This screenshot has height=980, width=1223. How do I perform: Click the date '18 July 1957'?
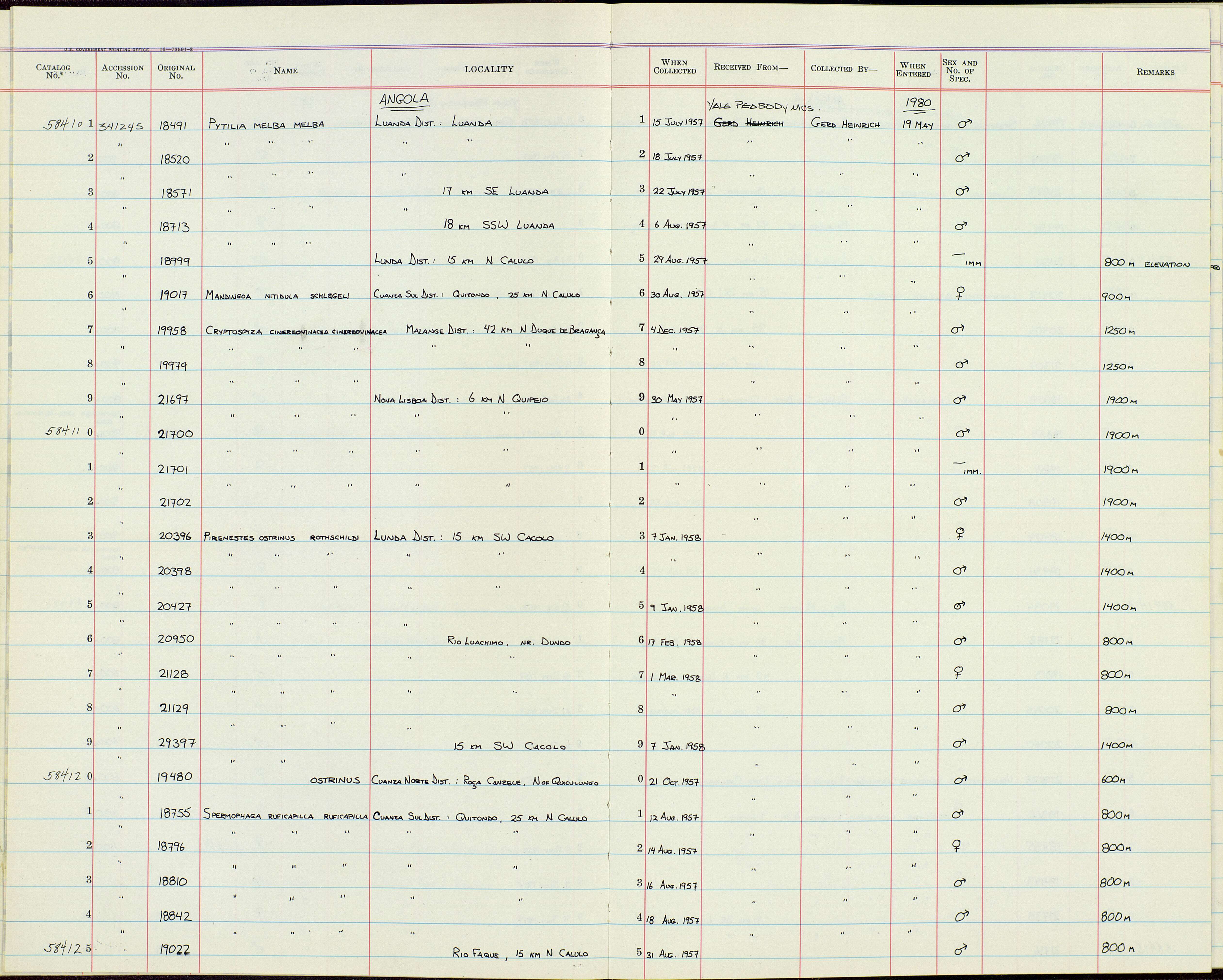677,157
